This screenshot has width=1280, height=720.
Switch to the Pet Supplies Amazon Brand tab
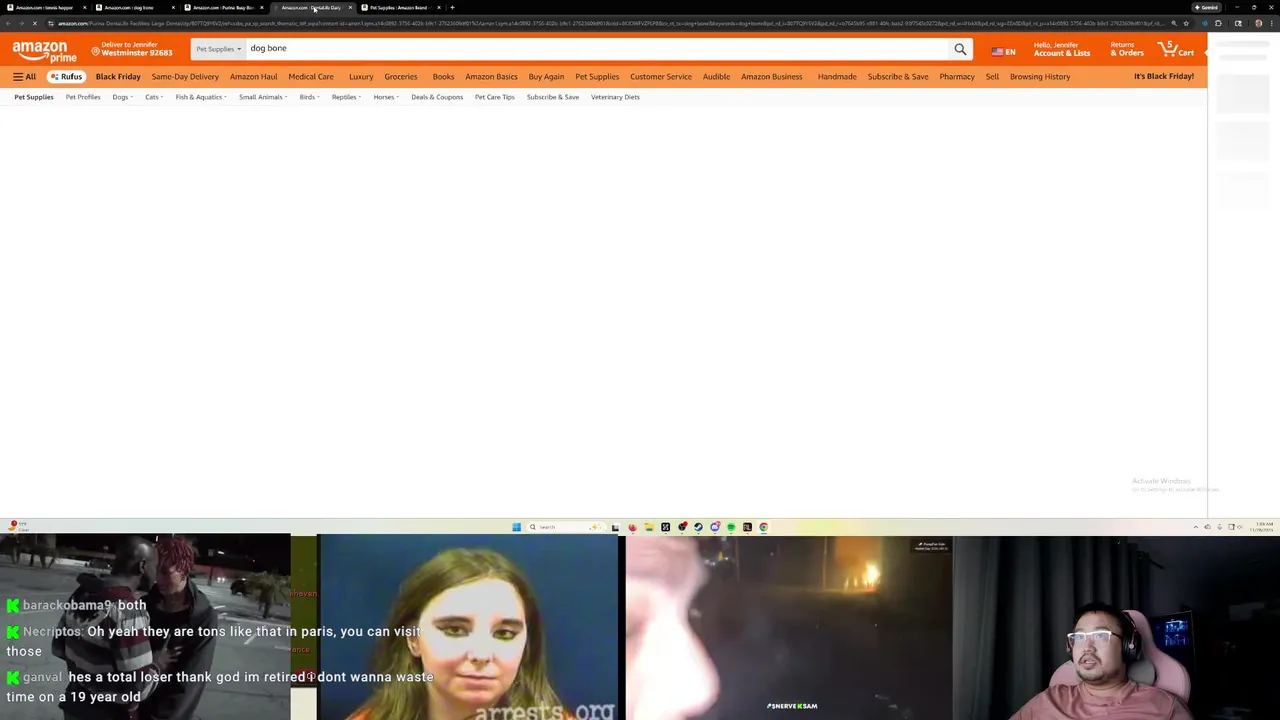pyautogui.click(x=399, y=7)
